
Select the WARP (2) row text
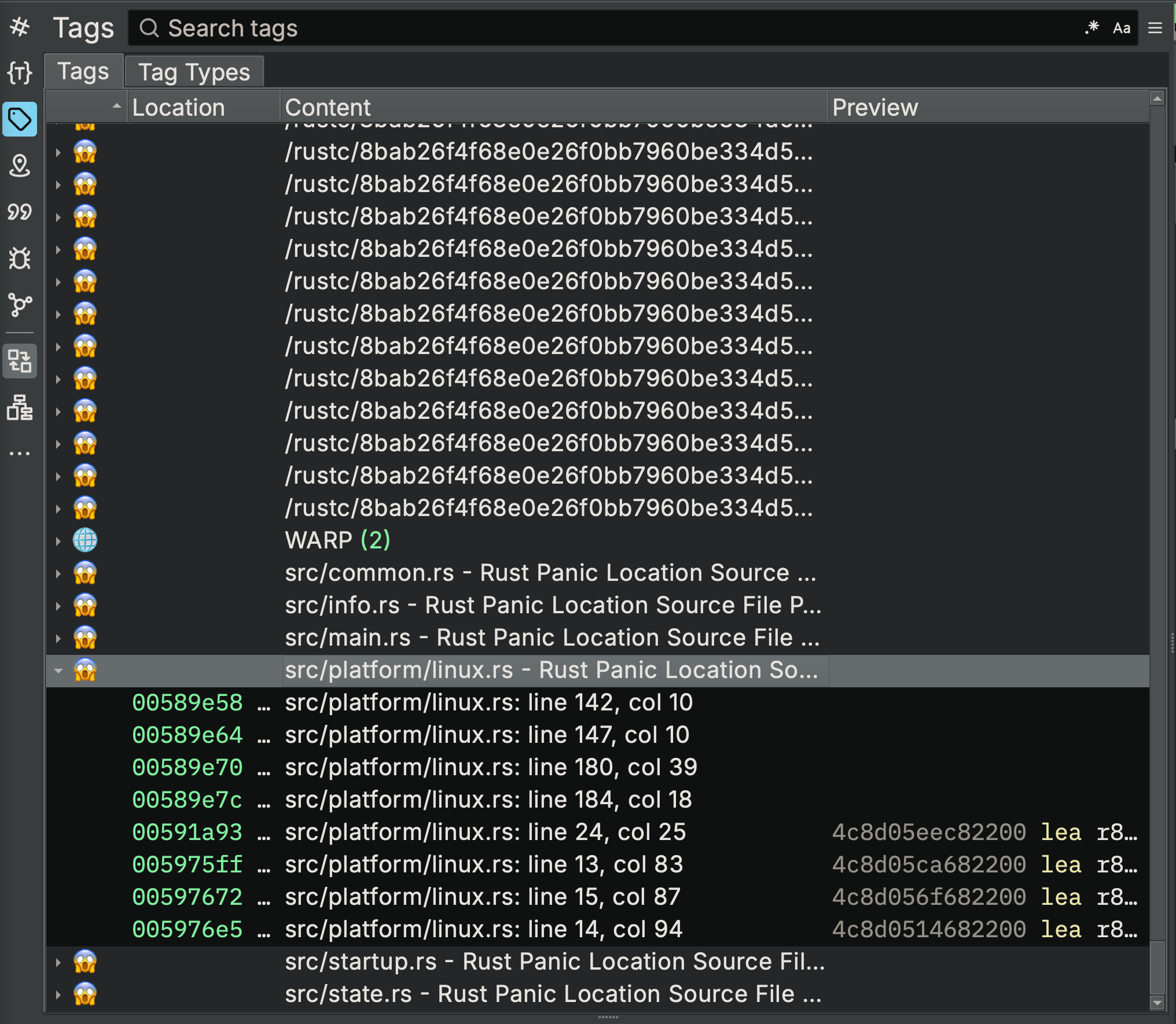click(x=337, y=540)
